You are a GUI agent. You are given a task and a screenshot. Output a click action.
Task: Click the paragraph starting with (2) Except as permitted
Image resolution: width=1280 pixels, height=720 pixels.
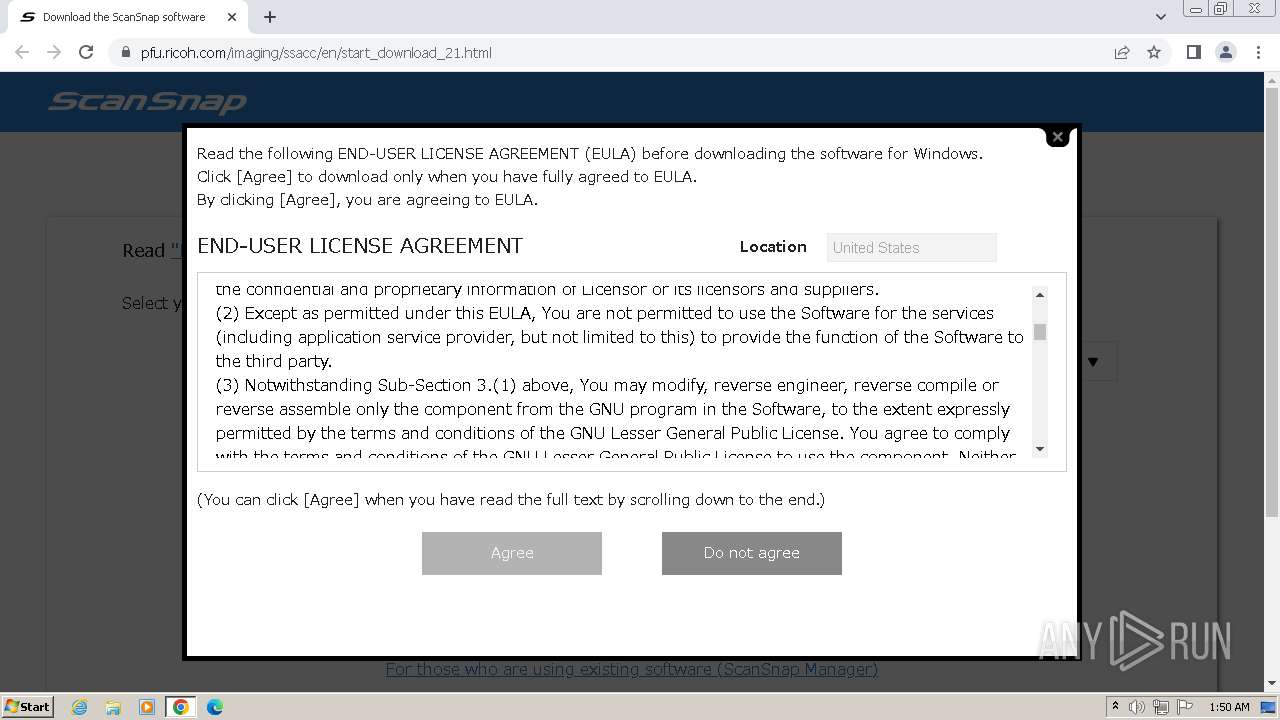pos(620,337)
